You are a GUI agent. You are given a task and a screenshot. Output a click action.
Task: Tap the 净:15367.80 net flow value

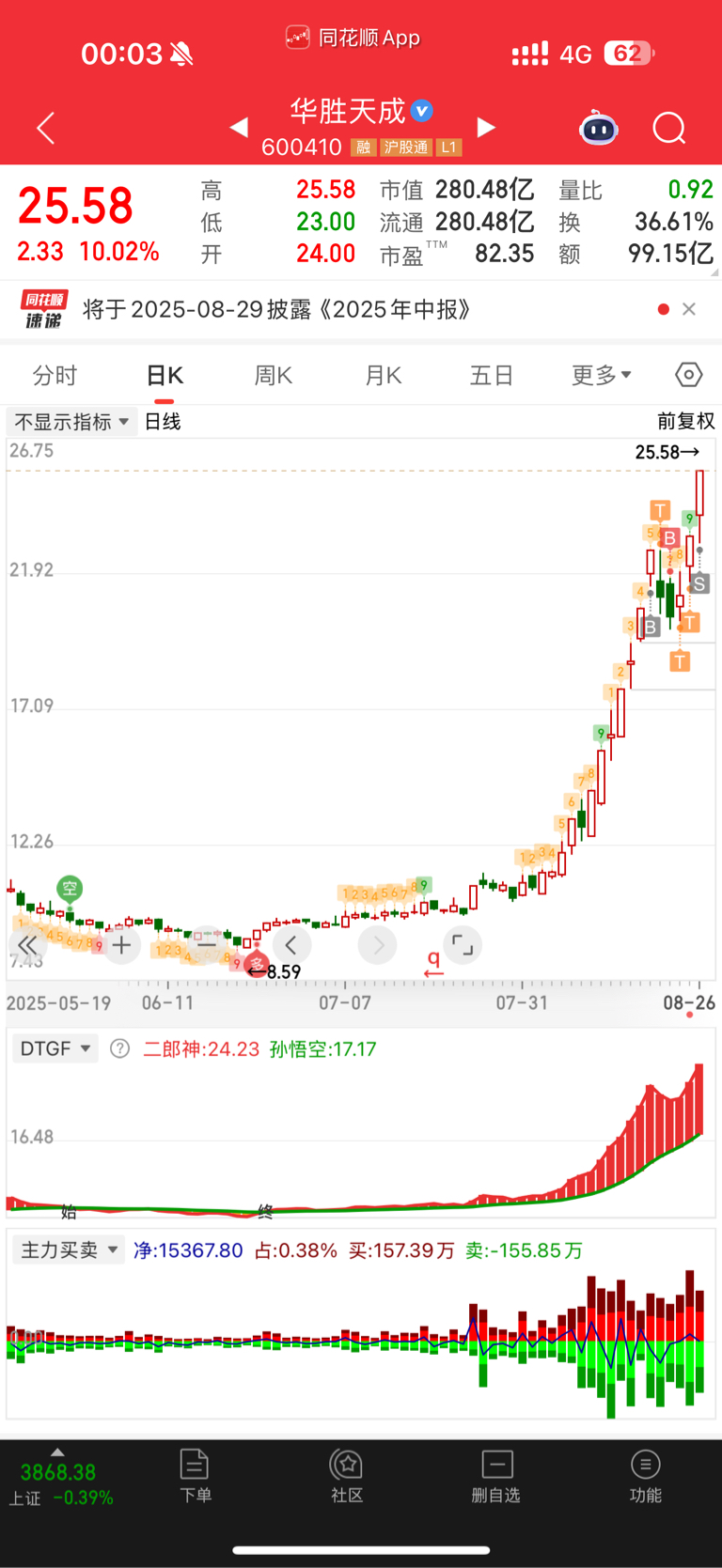click(188, 1250)
